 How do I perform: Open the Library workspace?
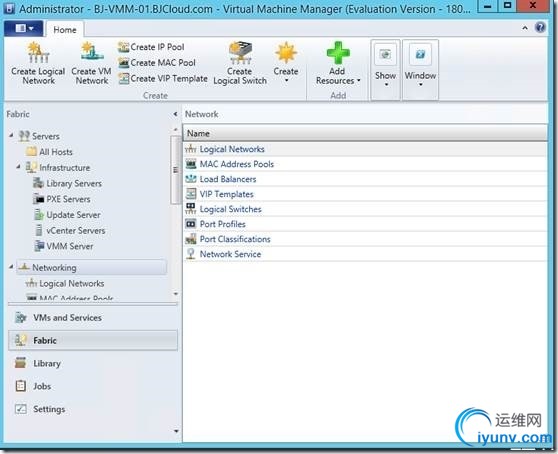pyautogui.click(x=93, y=363)
